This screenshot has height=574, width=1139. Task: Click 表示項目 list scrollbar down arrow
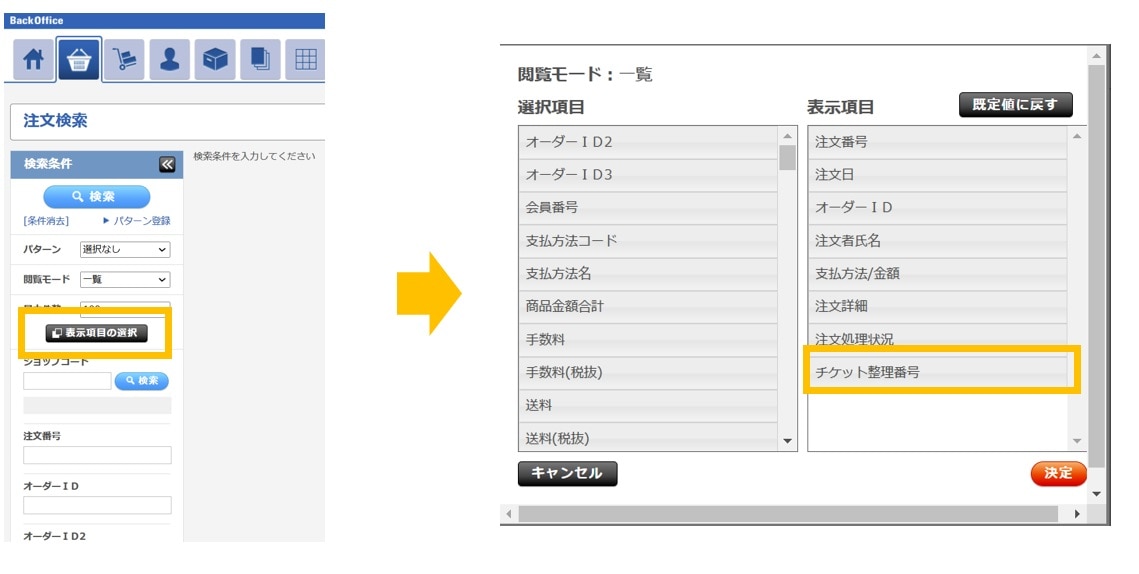click(1077, 441)
